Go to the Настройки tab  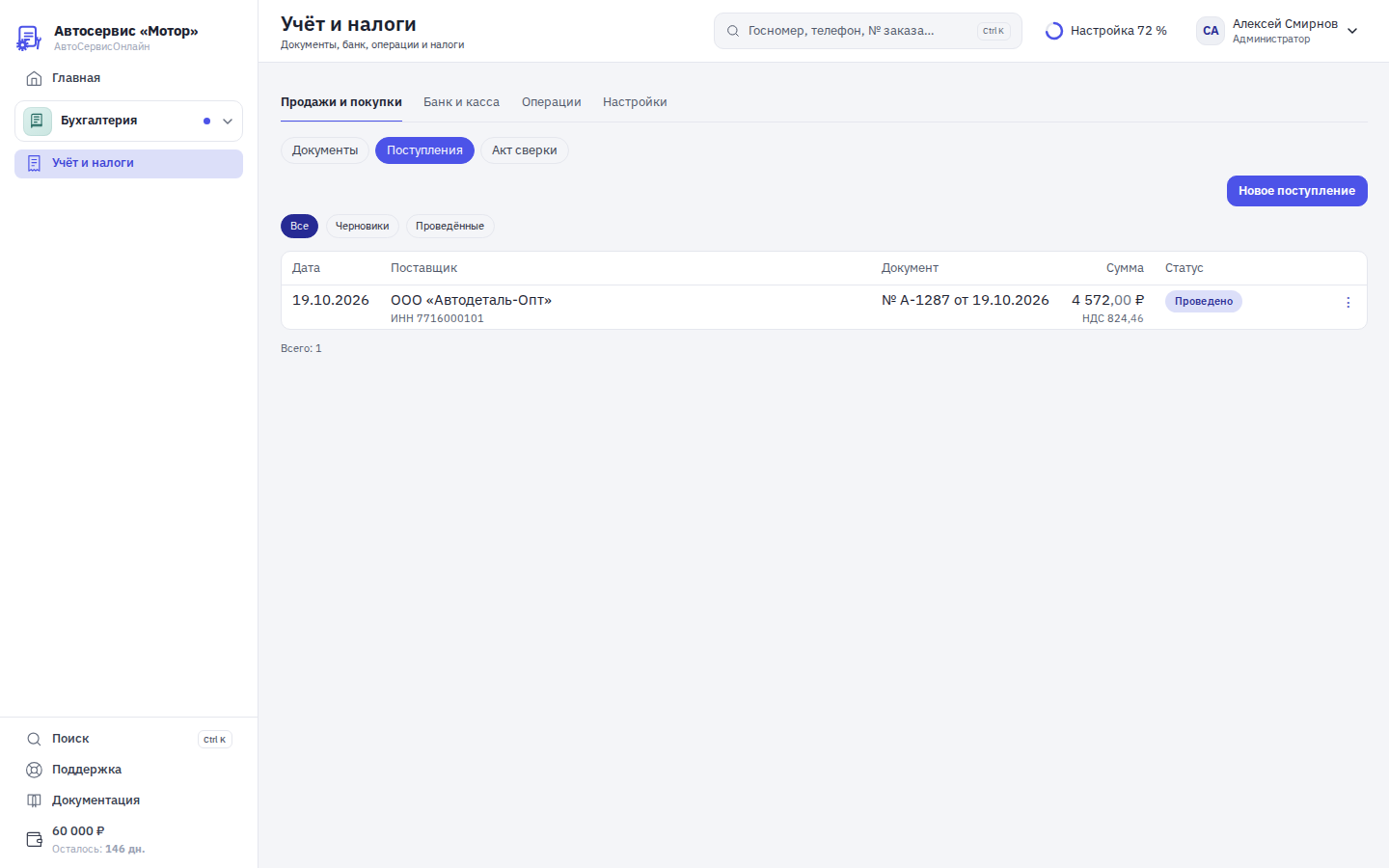click(635, 102)
